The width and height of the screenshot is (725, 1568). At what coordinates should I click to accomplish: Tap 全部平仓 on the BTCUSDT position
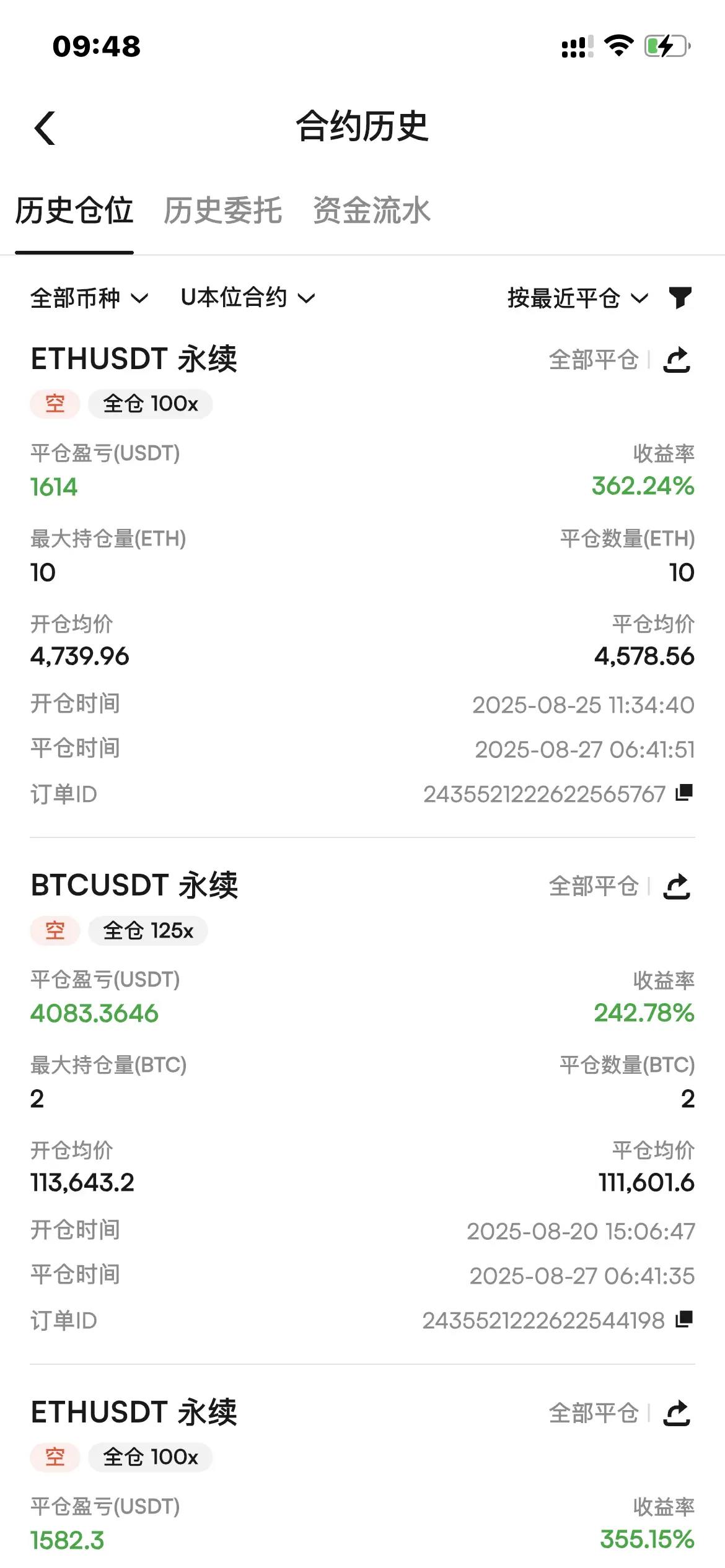(x=594, y=886)
